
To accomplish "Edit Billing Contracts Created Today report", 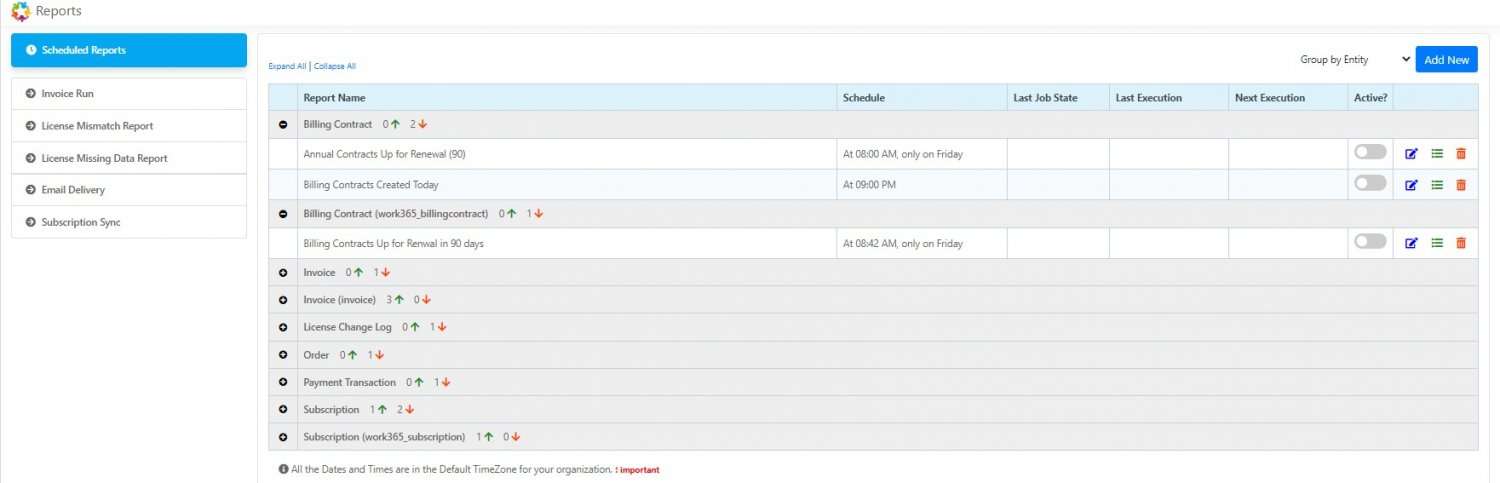I will (x=1412, y=185).
